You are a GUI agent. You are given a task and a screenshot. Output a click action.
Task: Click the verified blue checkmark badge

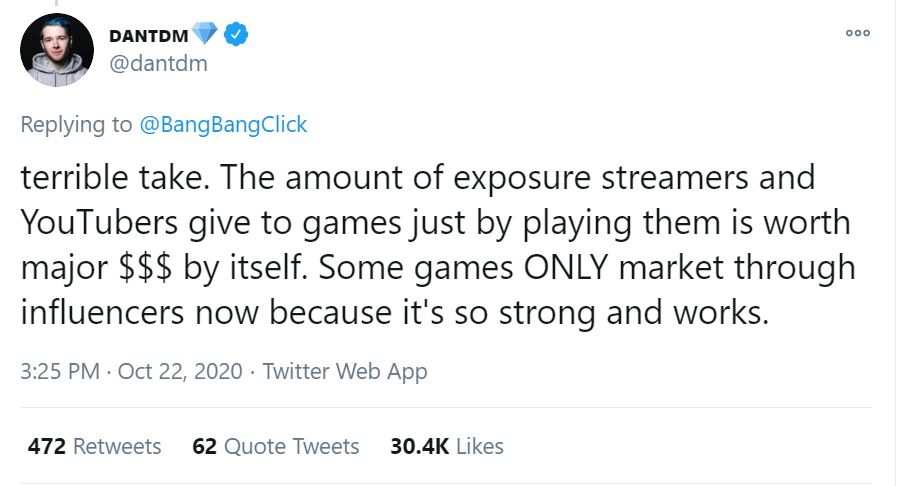(x=236, y=35)
